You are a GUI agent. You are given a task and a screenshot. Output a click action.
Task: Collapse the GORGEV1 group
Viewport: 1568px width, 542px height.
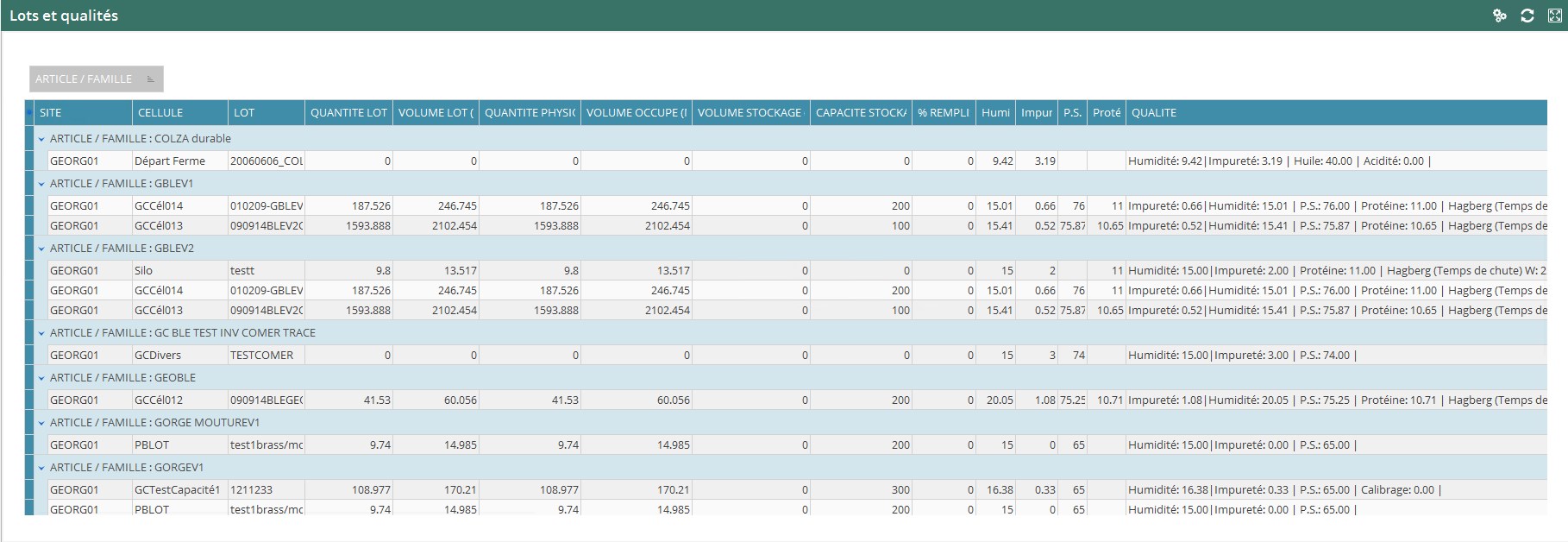tap(41, 468)
